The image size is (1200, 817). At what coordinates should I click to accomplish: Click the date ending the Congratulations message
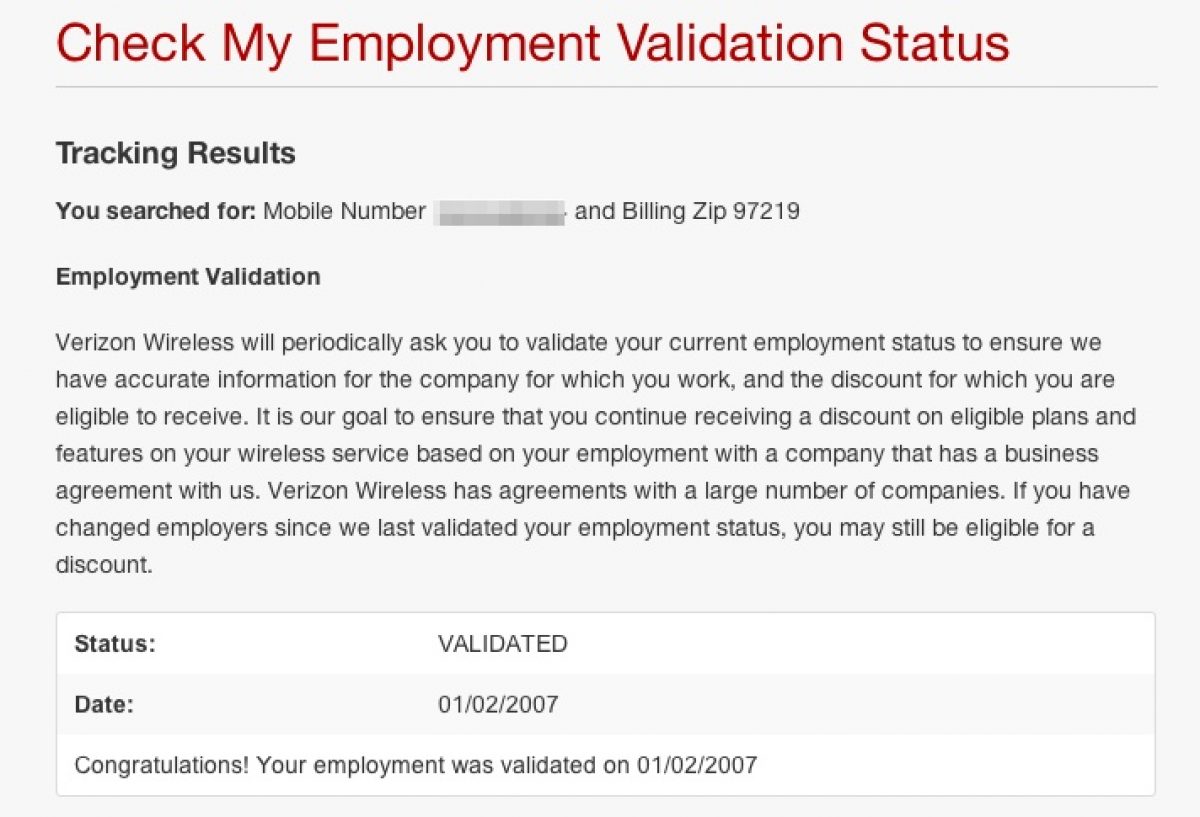697,766
